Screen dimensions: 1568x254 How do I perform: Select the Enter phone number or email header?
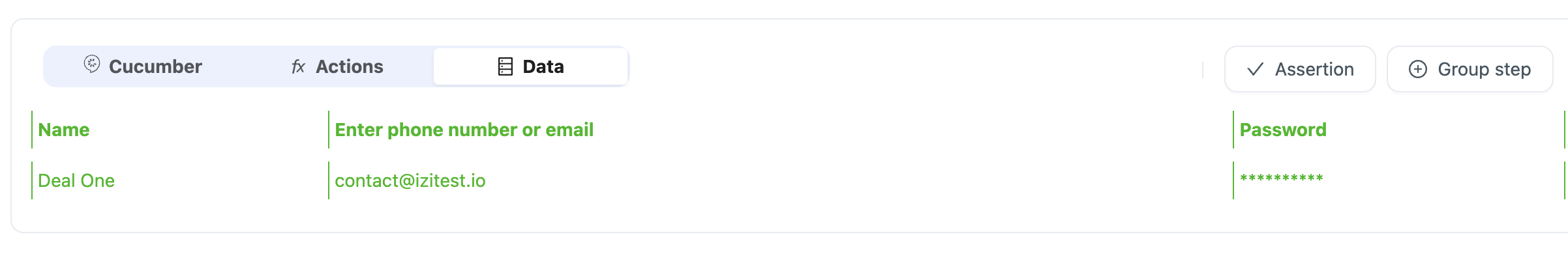pyautogui.click(x=464, y=130)
